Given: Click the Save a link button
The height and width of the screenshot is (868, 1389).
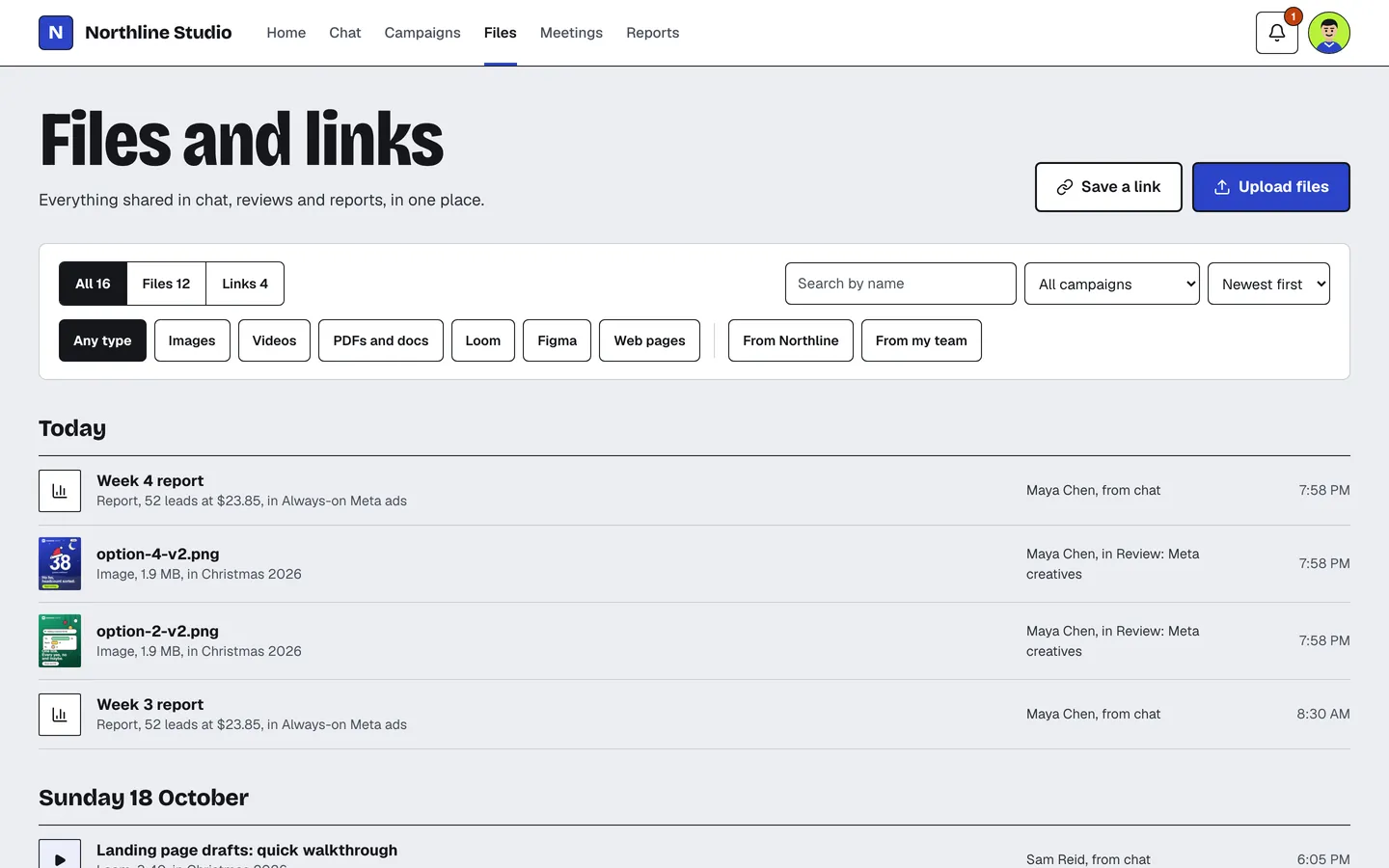Looking at the screenshot, I should tap(1108, 187).
